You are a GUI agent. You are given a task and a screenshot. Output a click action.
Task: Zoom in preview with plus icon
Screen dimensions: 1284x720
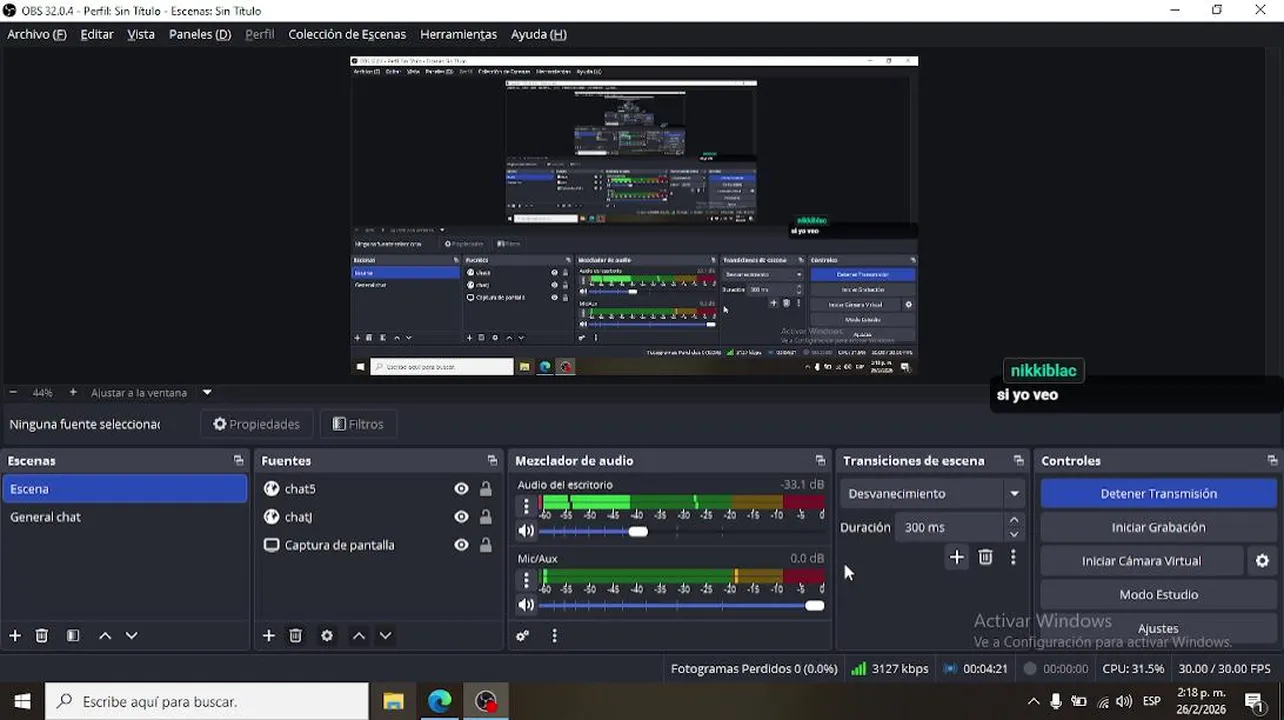click(x=73, y=392)
